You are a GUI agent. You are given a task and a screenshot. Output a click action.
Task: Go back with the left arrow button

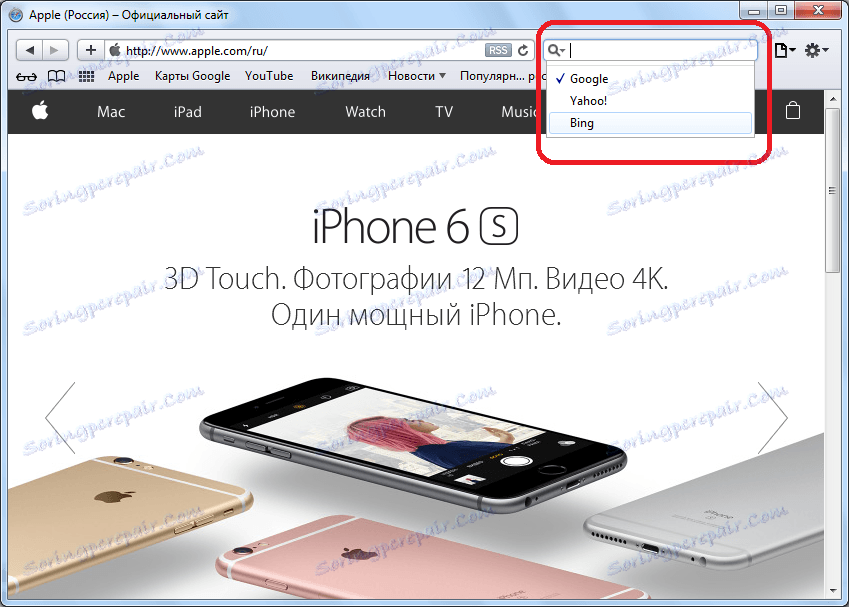30,50
